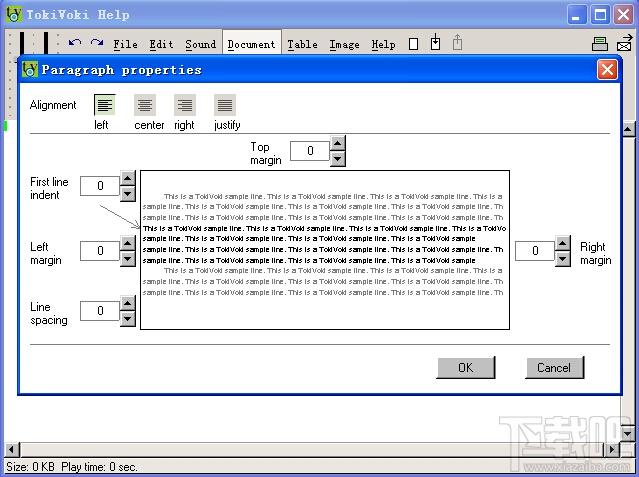This screenshot has height=477, width=639.
Task: Select the justify alignment icon
Action: tap(225, 105)
